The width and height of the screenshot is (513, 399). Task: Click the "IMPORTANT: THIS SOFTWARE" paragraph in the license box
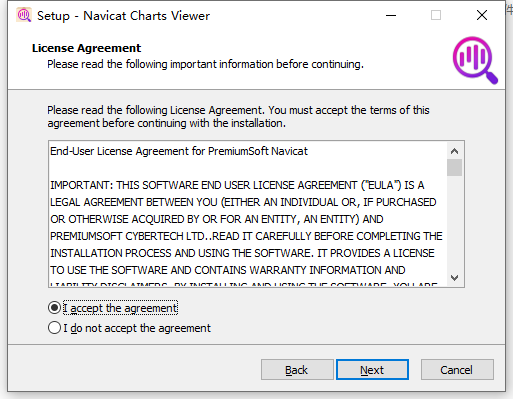(x=246, y=235)
